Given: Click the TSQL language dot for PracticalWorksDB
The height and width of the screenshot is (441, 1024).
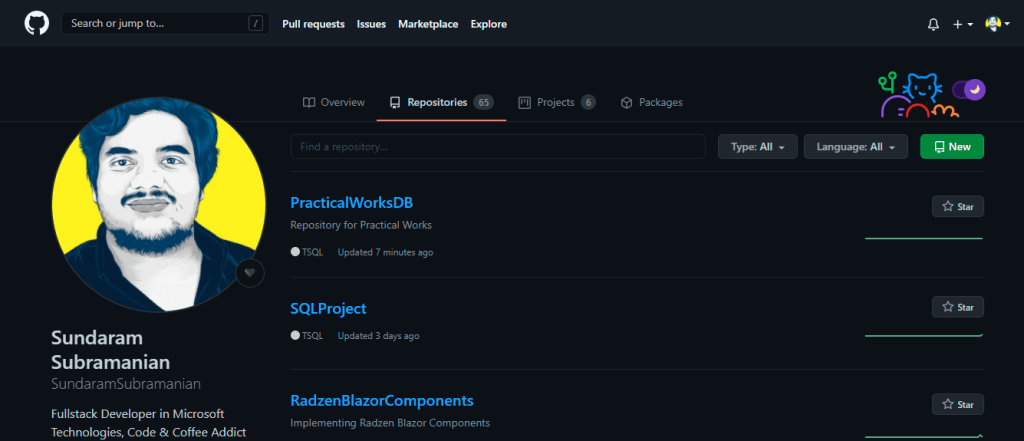Looking at the screenshot, I should 295,252.
